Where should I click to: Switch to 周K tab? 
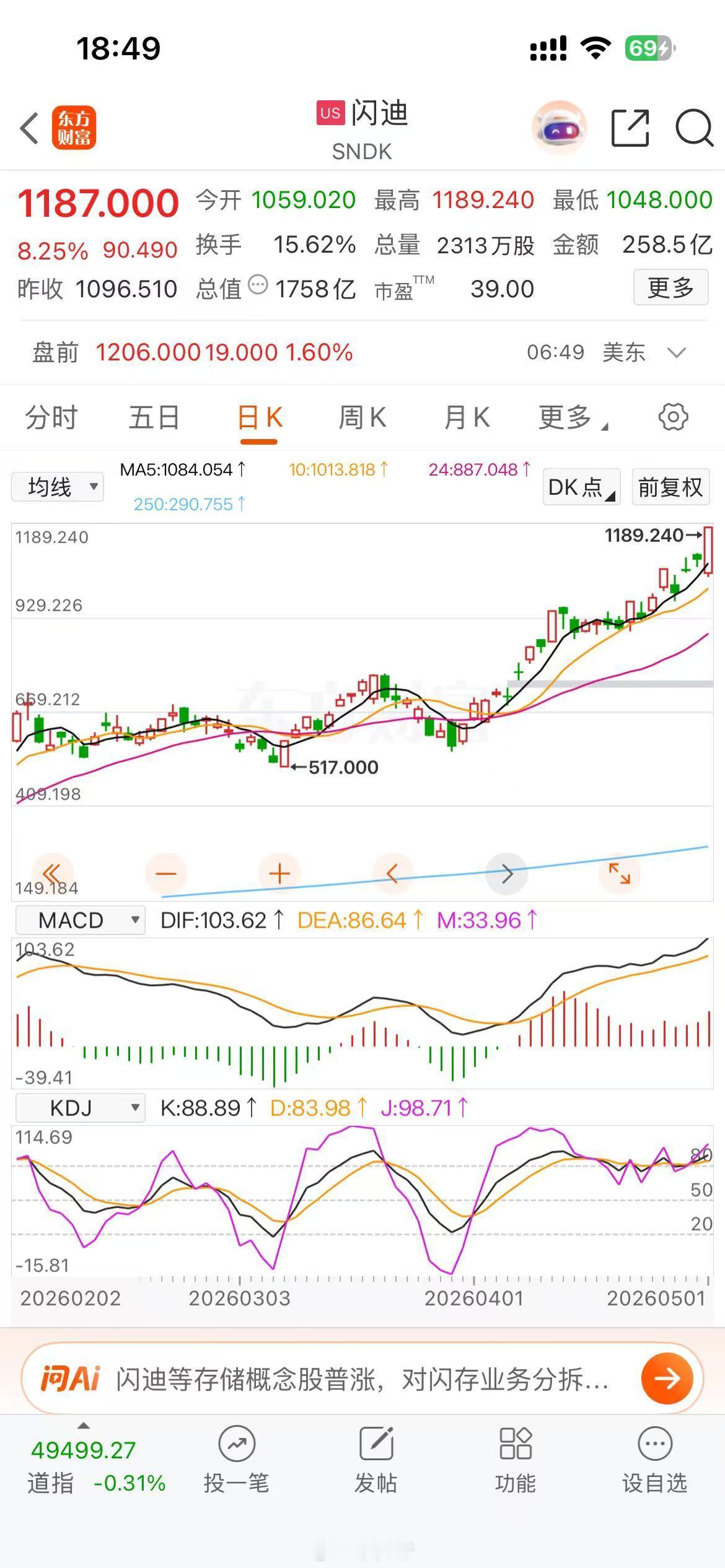click(362, 417)
